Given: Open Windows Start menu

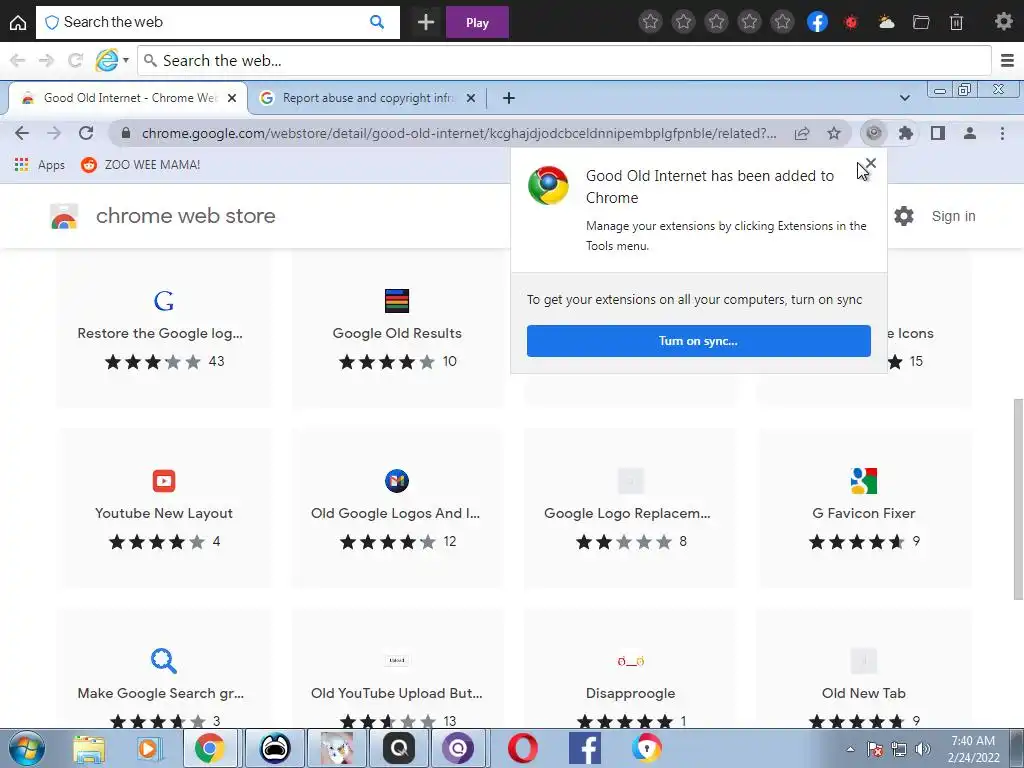Looking at the screenshot, I should point(26,748).
